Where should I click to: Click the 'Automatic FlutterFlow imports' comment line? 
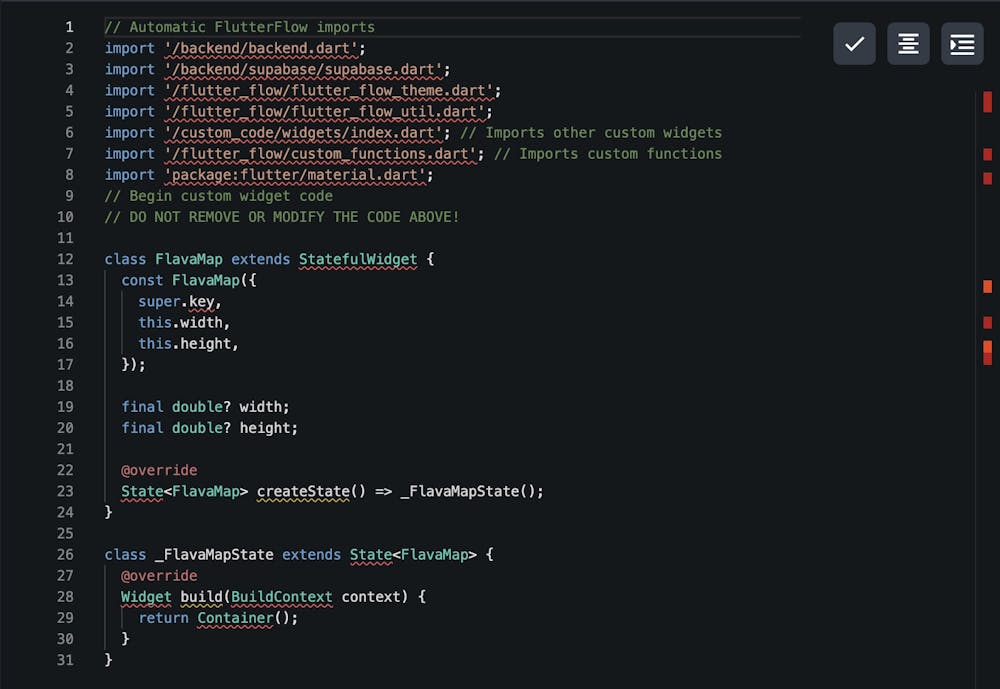tap(239, 27)
